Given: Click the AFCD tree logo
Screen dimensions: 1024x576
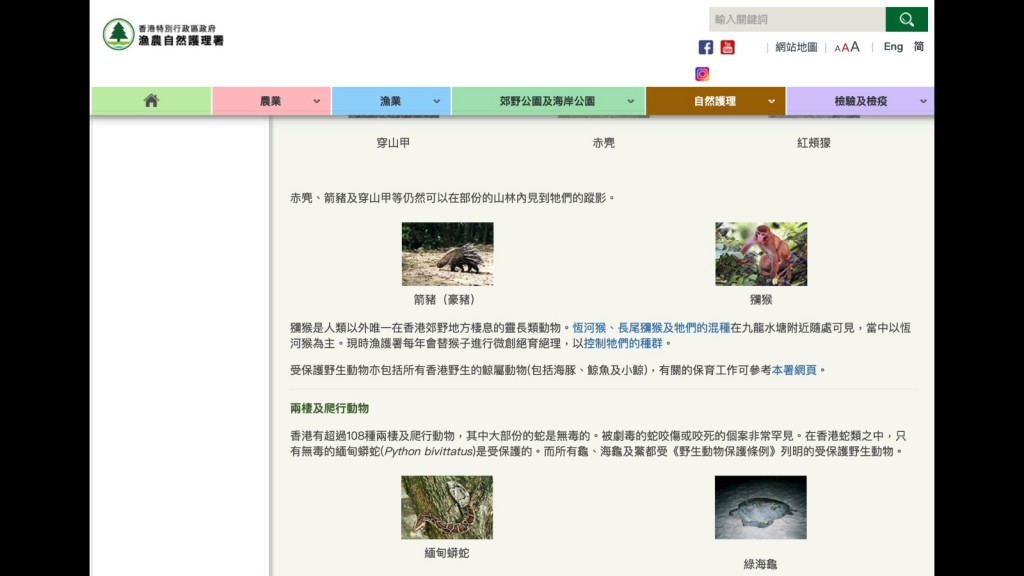Looking at the screenshot, I should click(119, 34).
